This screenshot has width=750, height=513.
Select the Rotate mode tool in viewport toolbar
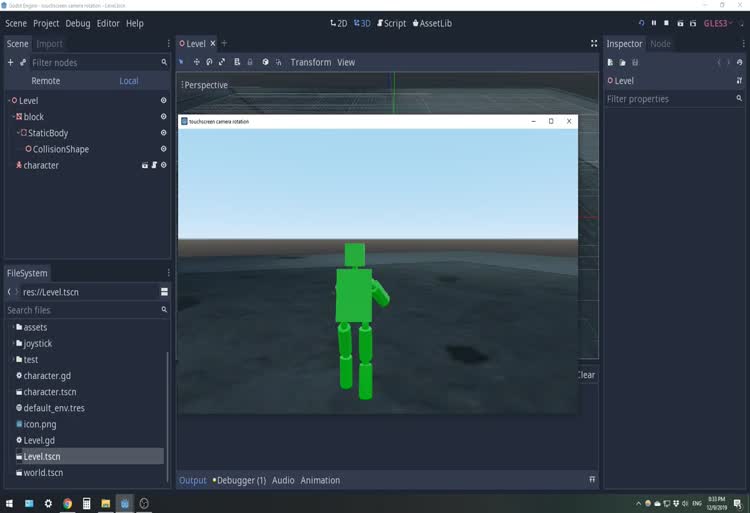pyautogui.click(x=209, y=62)
